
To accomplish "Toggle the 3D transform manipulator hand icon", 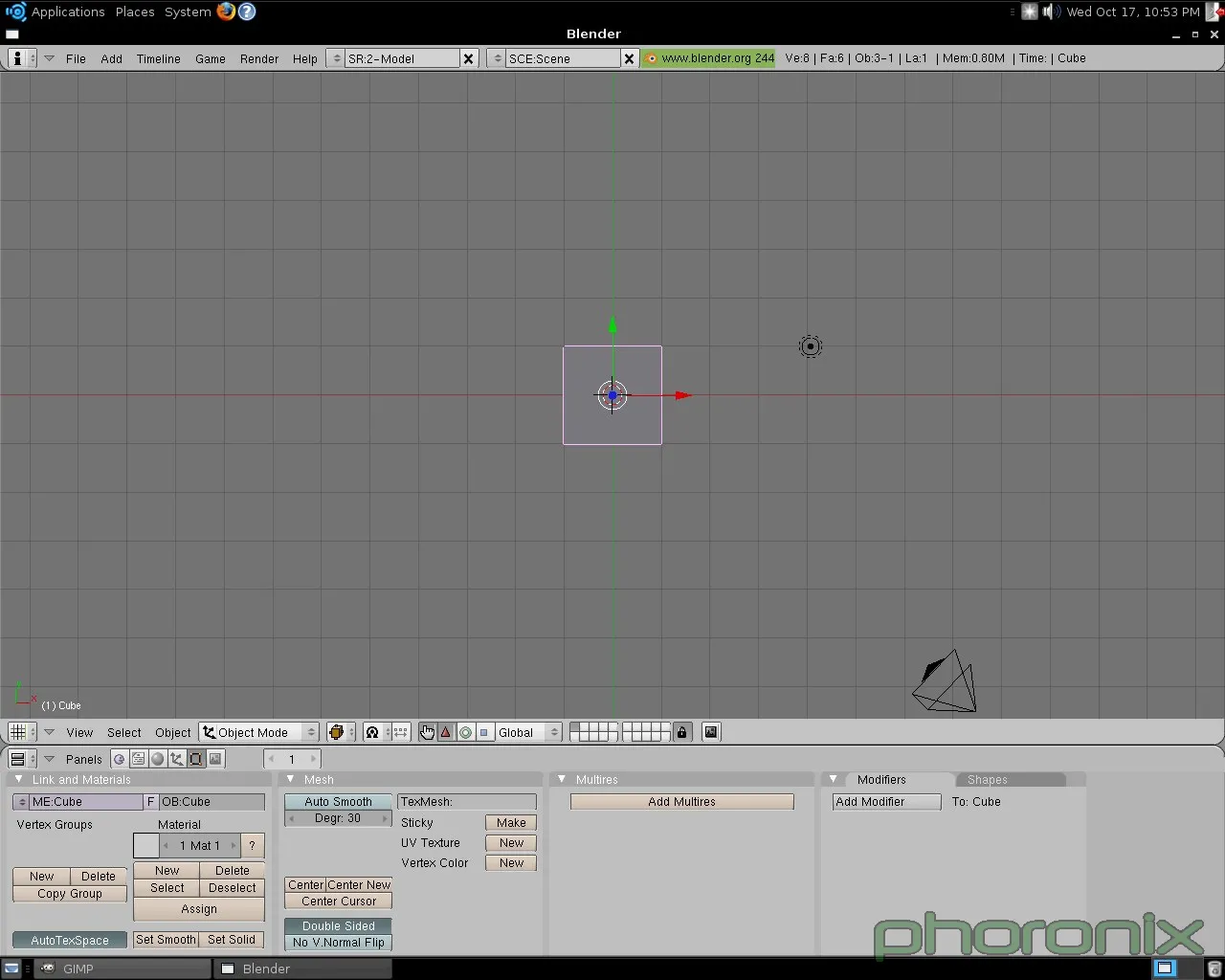I will [x=427, y=732].
